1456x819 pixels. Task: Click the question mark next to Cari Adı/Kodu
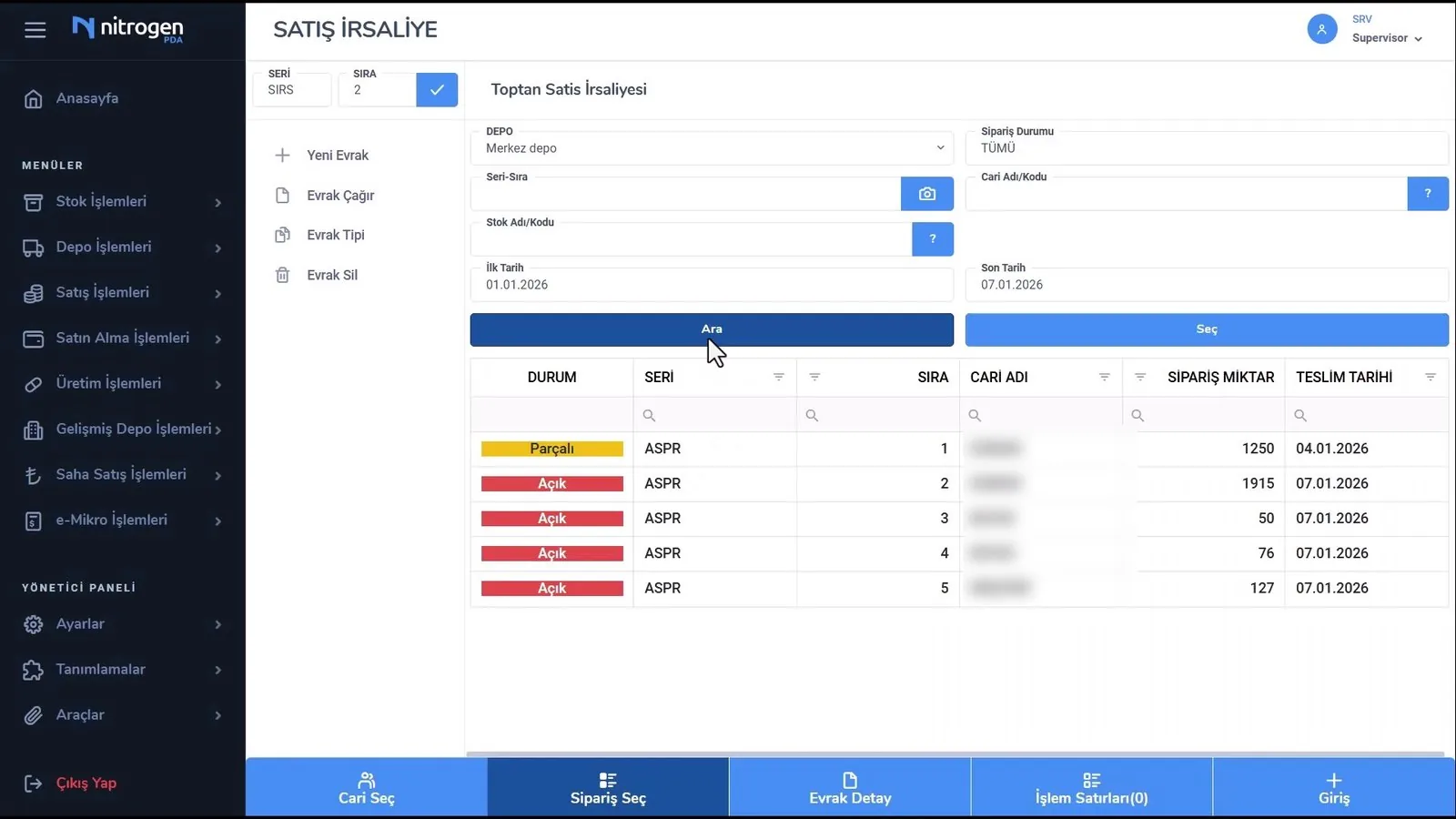point(1427,194)
